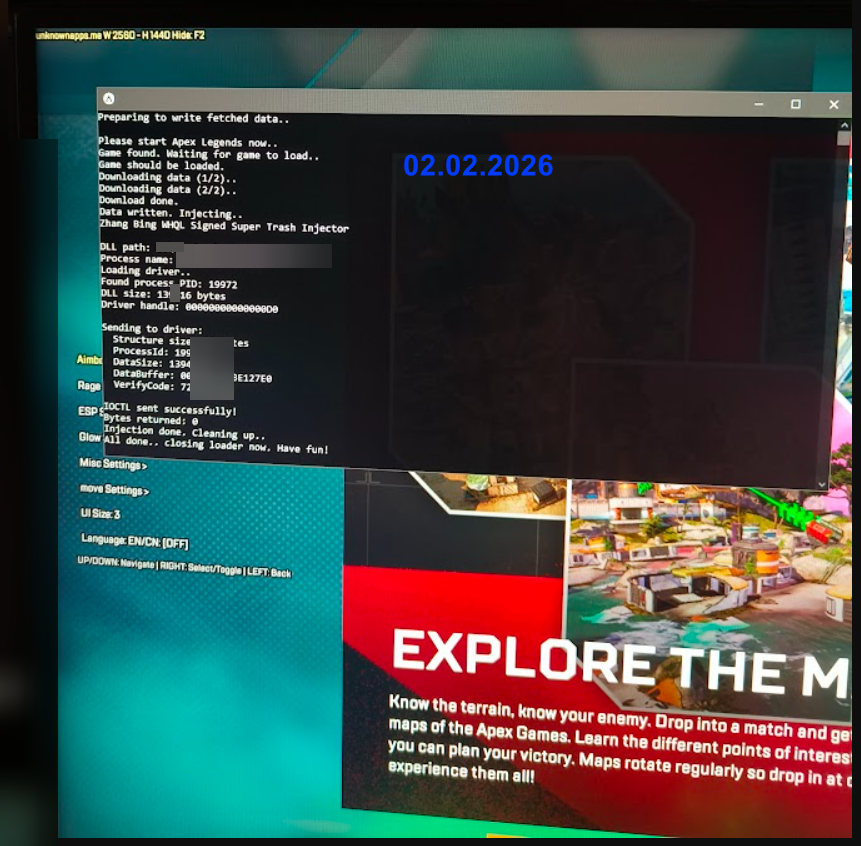The width and height of the screenshot is (861, 846).
Task: Open the ESP settings entry
Action: pos(89,411)
